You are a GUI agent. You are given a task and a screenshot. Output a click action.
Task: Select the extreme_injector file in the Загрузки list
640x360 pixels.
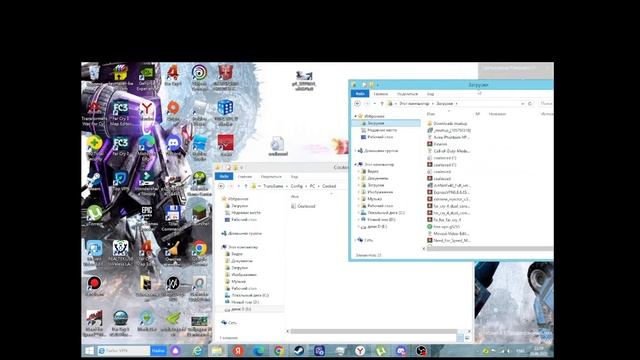(449, 199)
